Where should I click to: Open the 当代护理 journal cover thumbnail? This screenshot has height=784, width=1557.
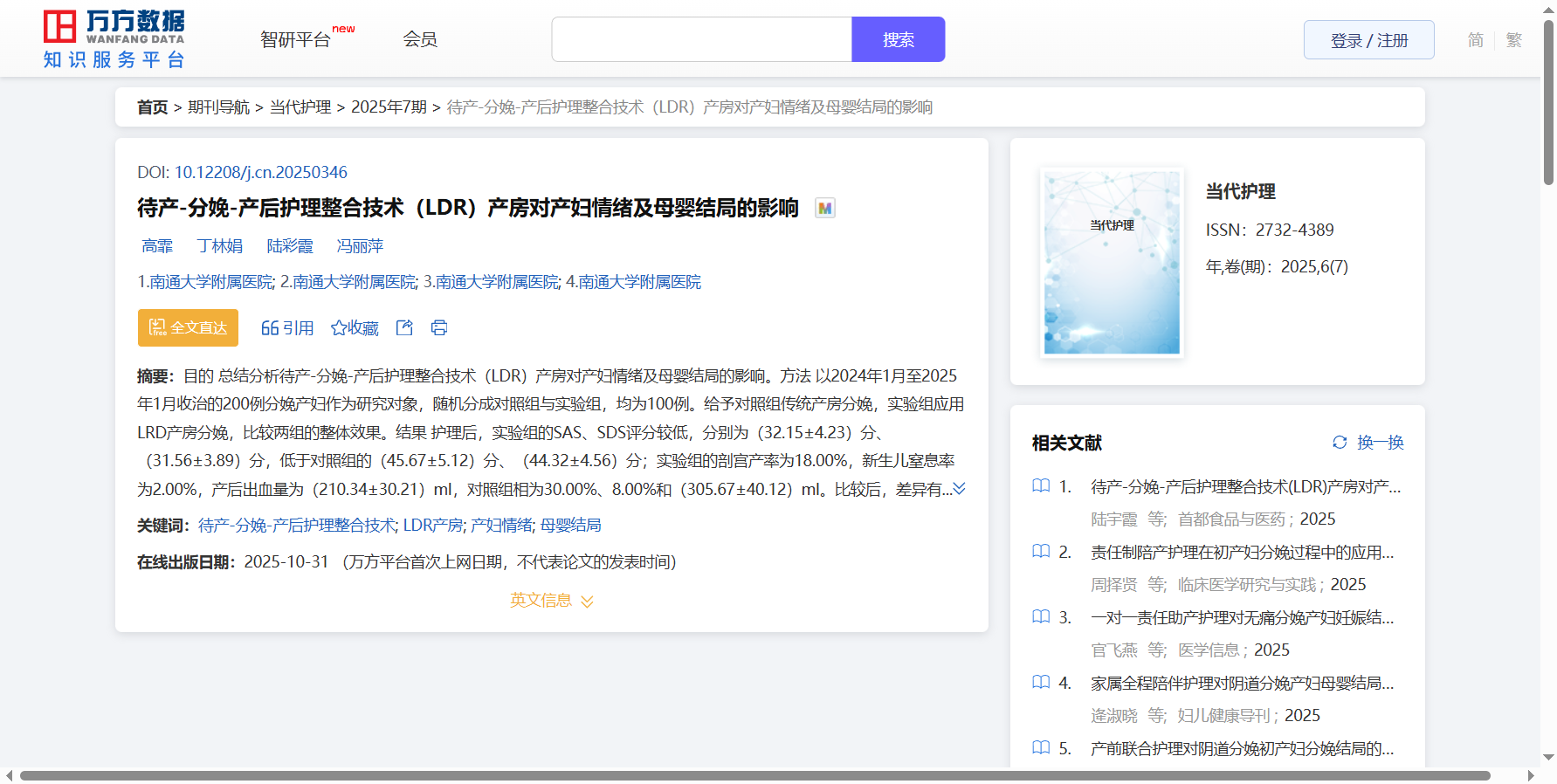tap(1112, 262)
